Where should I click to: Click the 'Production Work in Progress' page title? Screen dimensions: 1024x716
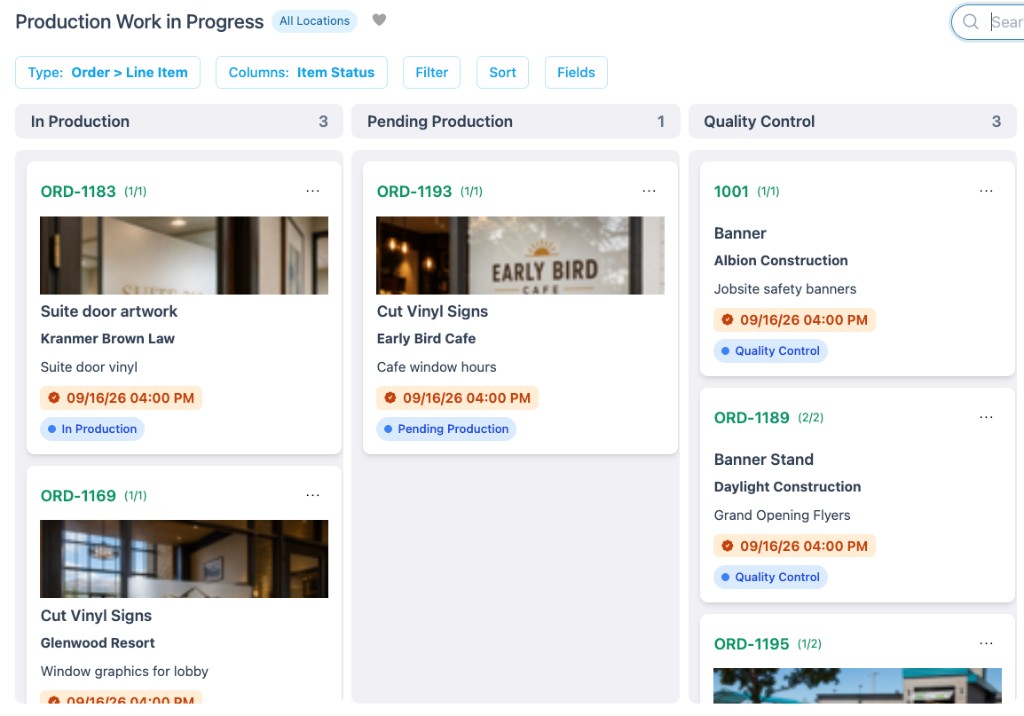pos(139,22)
